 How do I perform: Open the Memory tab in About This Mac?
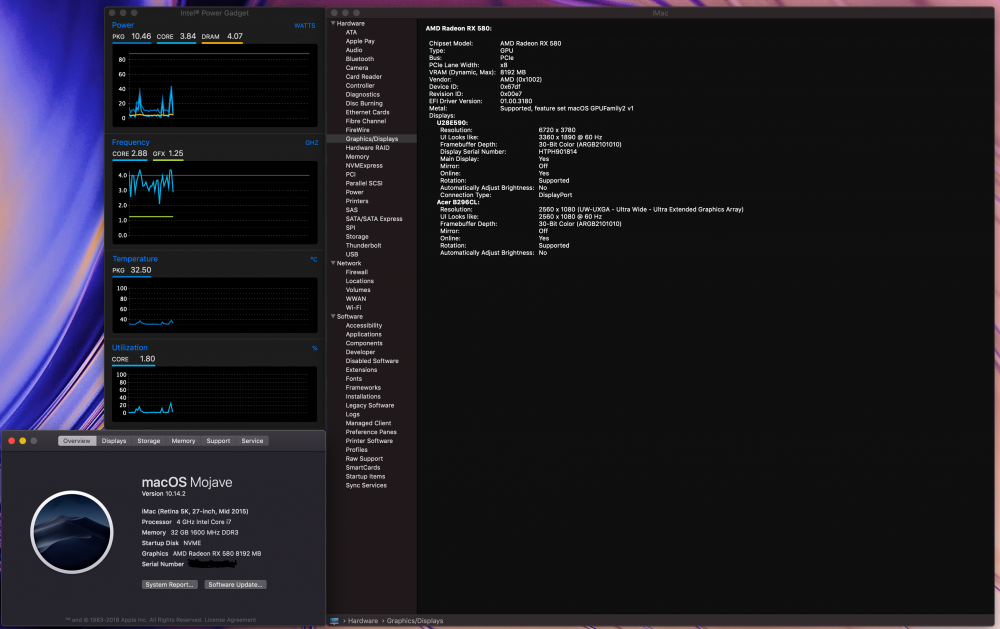(183, 441)
